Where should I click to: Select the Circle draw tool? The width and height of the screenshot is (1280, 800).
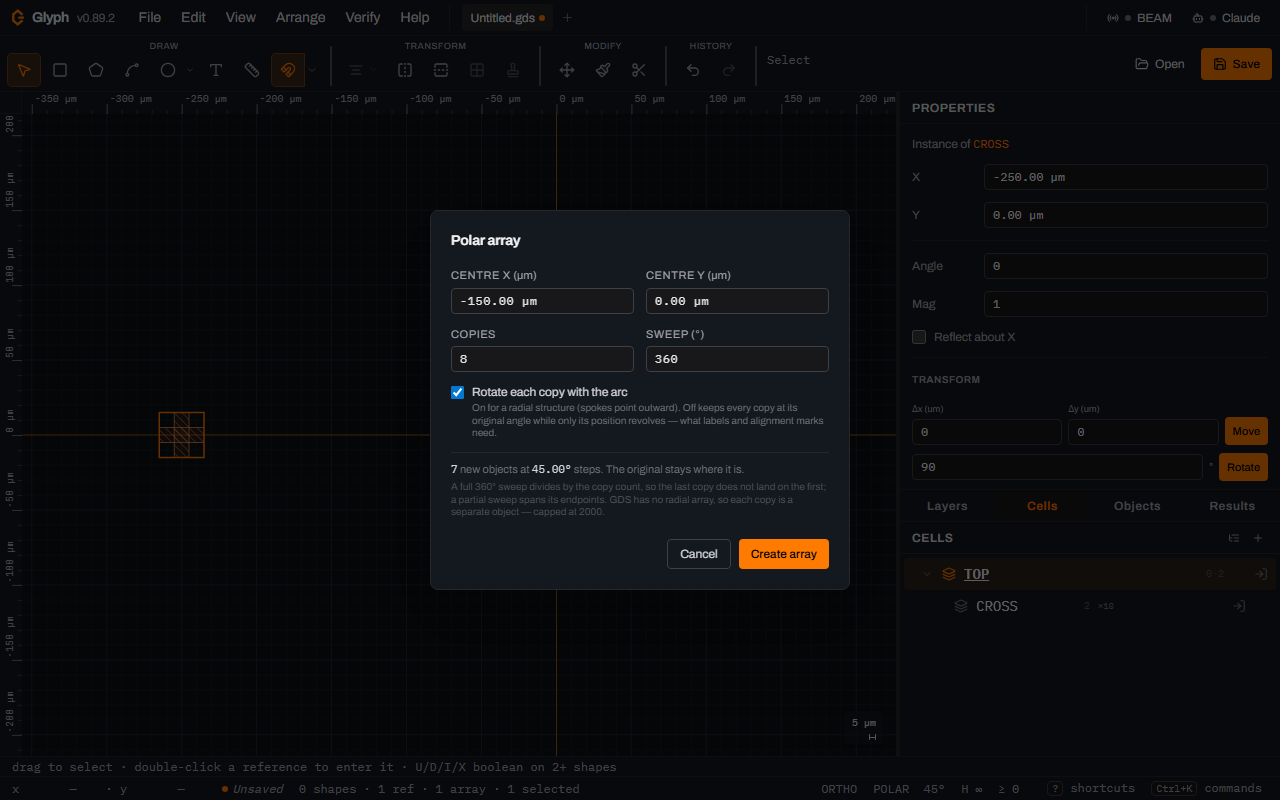click(x=168, y=70)
